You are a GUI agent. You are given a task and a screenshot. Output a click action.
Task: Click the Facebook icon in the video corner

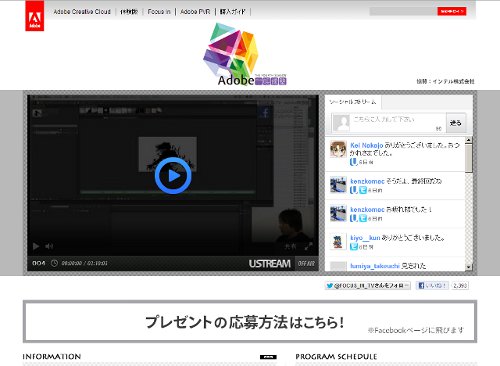(266, 113)
